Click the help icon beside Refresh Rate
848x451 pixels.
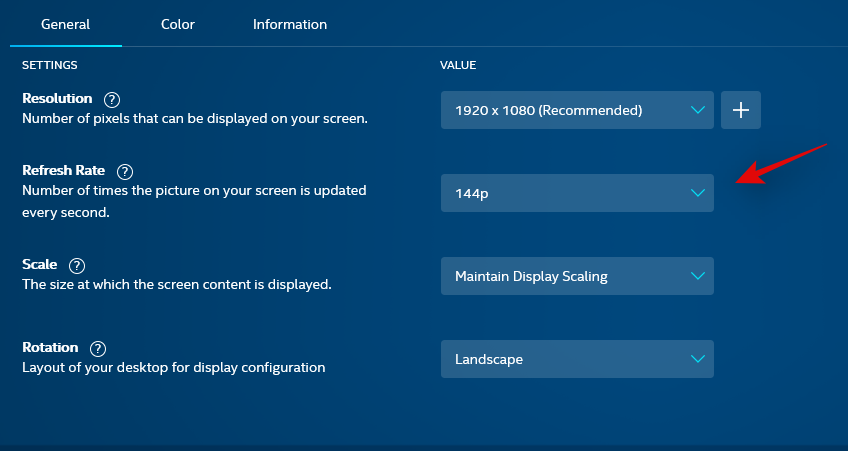coord(125,172)
